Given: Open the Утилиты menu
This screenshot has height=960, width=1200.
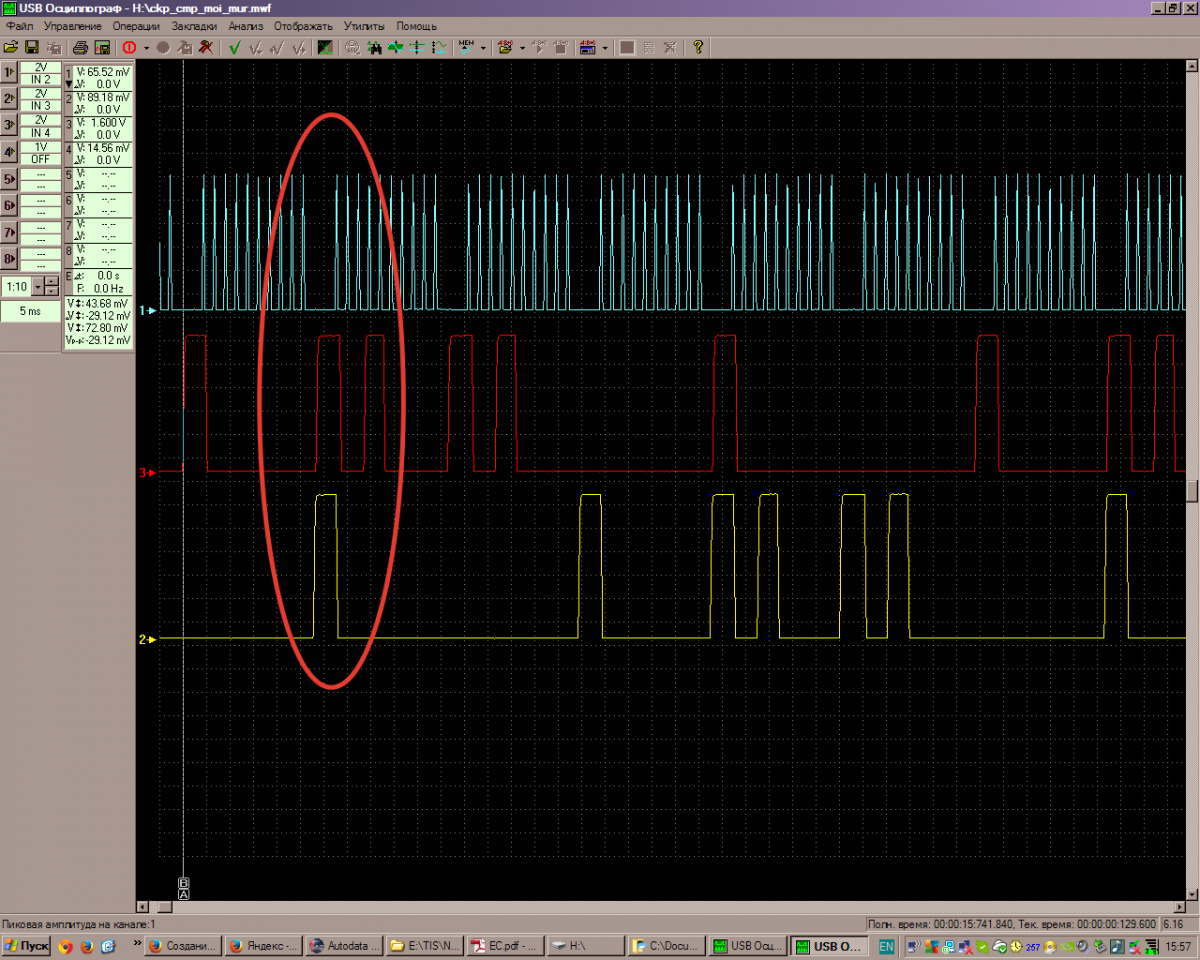Looking at the screenshot, I should [366, 25].
